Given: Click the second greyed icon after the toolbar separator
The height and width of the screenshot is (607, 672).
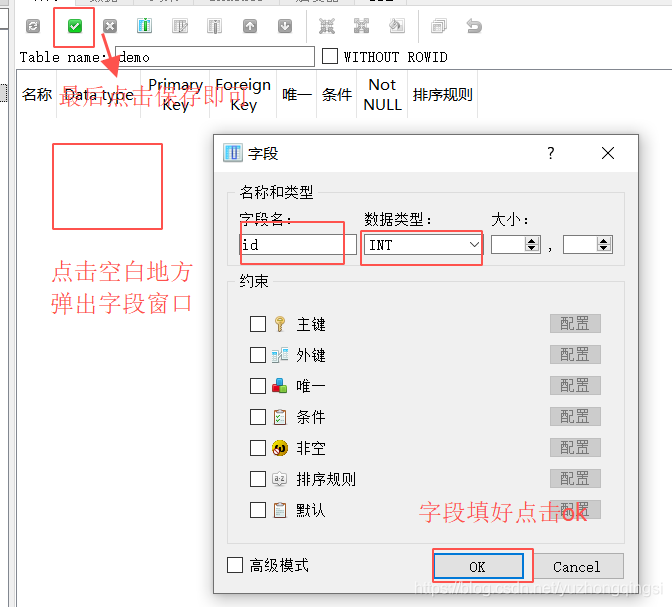Looking at the screenshot, I should coord(361,26).
